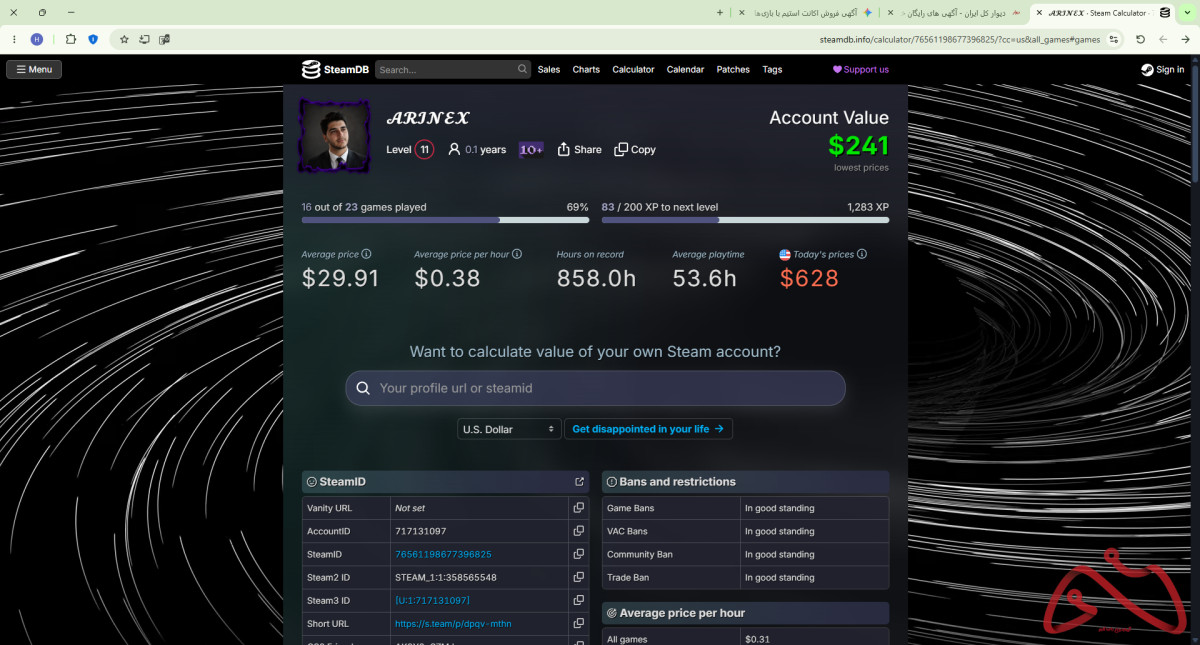This screenshot has height=645, width=1200.
Task: Copy the Short URL value
Action: click(x=578, y=623)
